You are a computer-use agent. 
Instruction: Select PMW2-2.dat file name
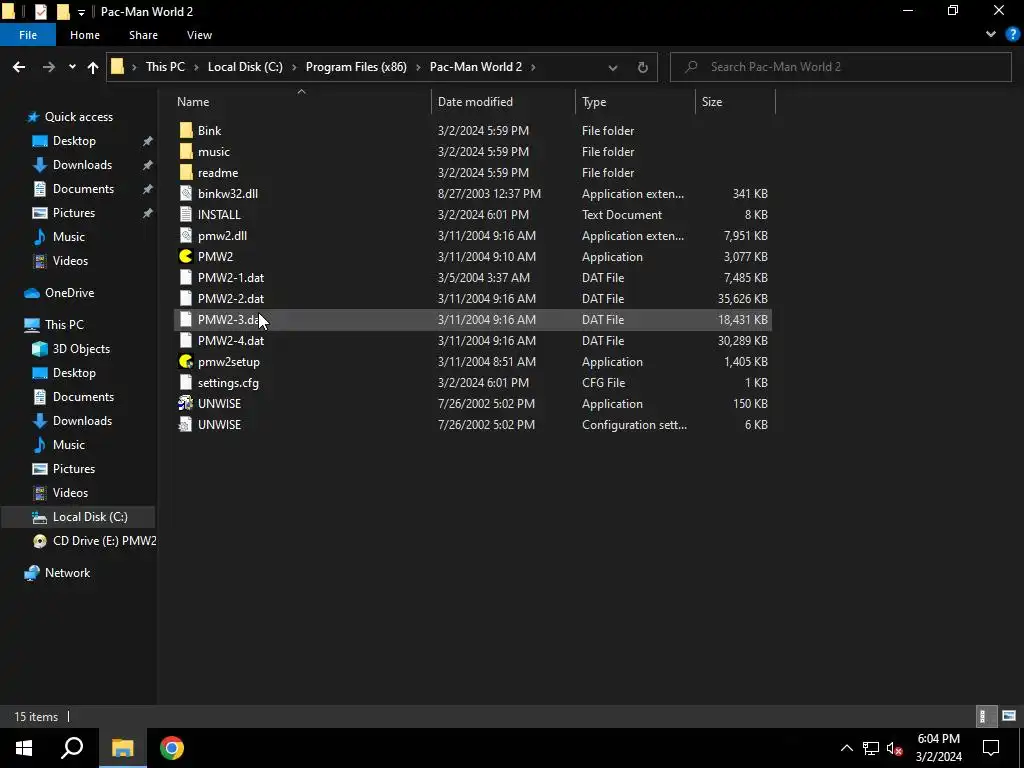[231, 298]
